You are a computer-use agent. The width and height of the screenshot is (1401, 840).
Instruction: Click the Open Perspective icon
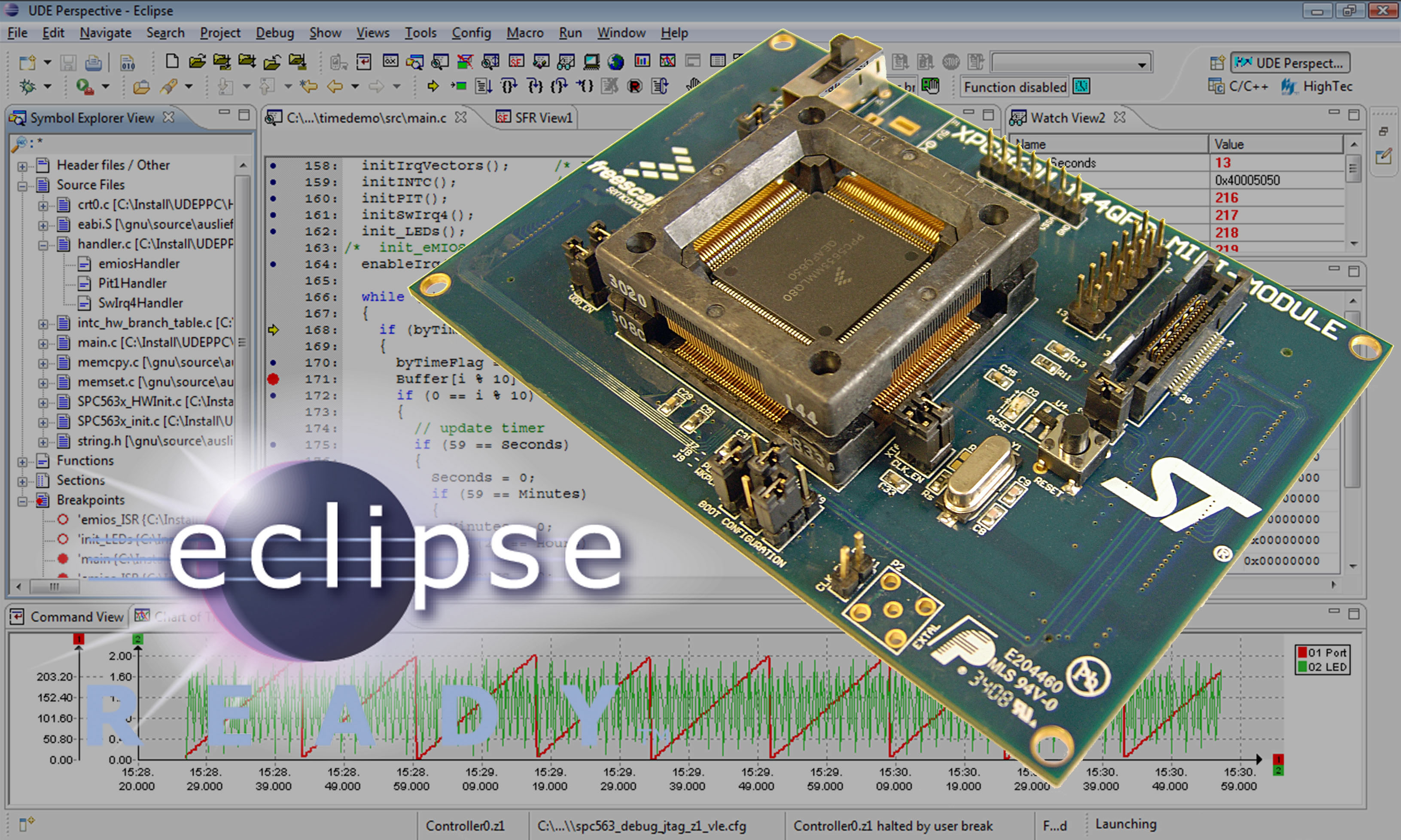(x=1216, y=63)
